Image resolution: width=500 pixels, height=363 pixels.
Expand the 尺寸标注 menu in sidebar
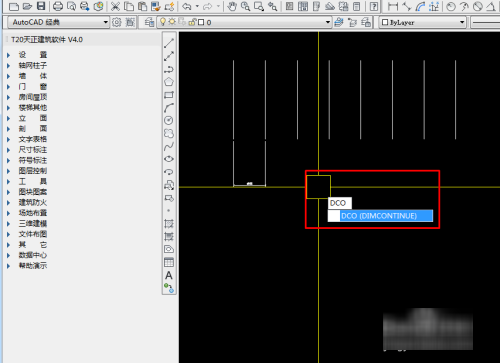pyautogui.click(x=32, y=150)
